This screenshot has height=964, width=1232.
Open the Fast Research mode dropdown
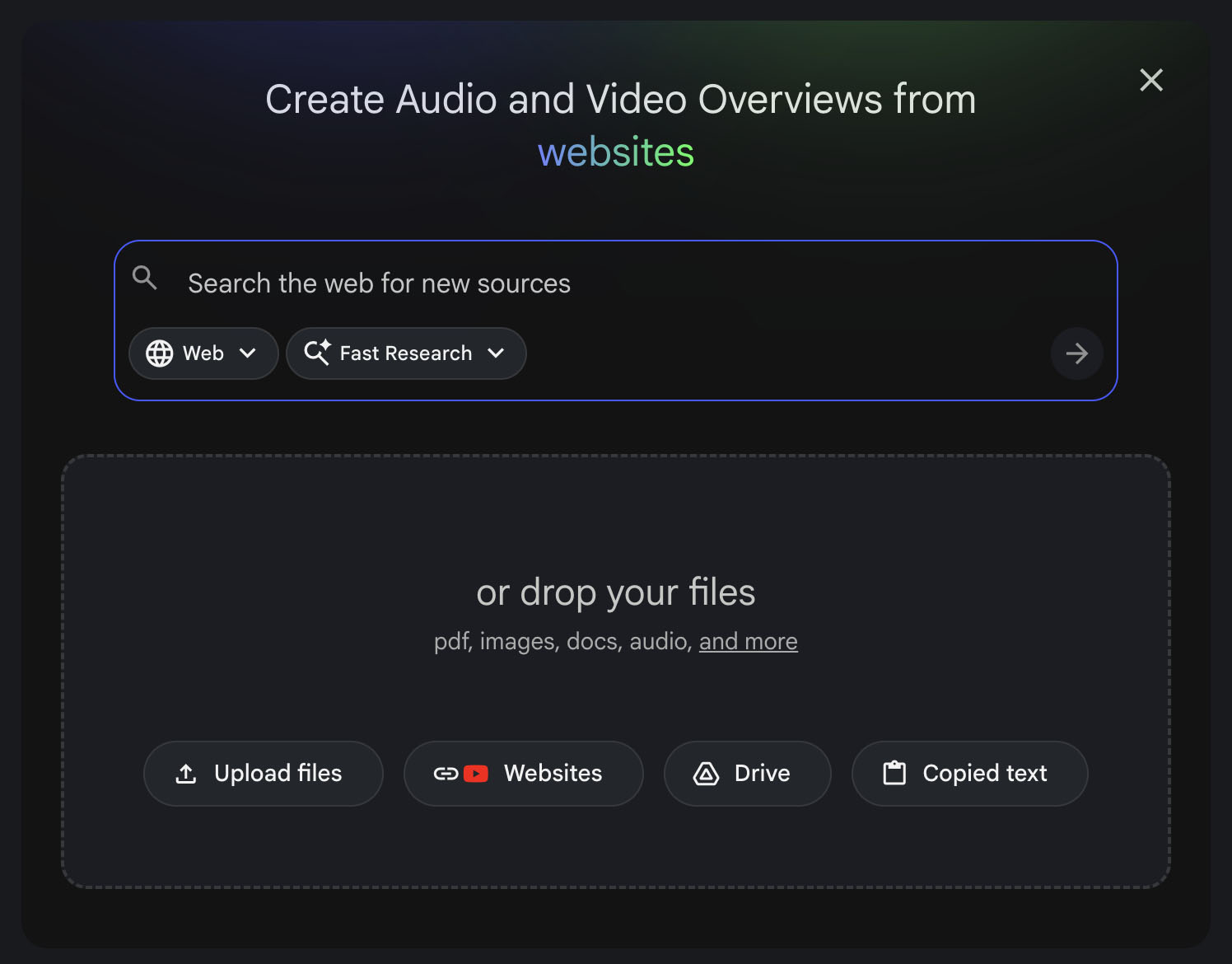click(405, 353)
